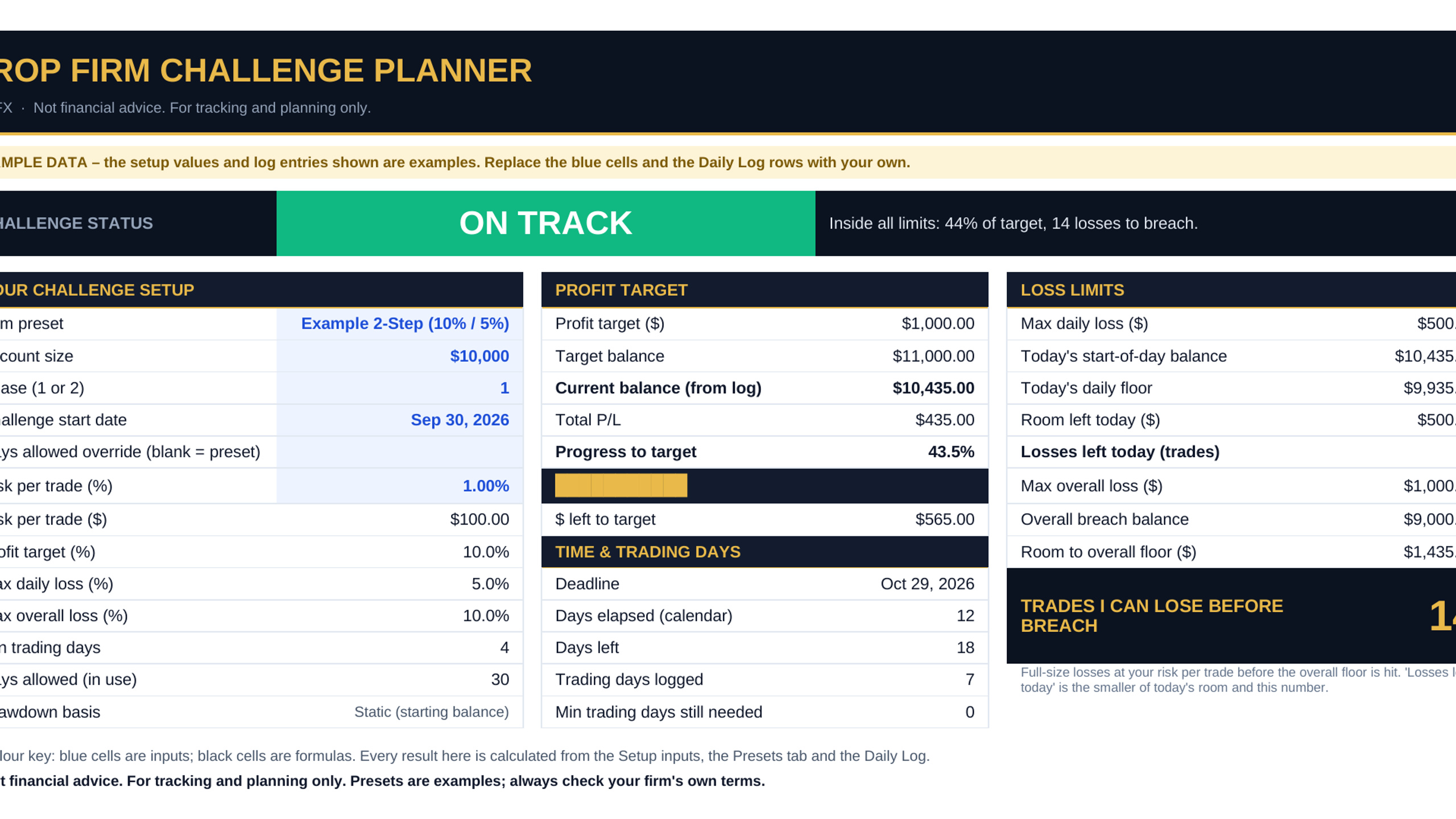Click the risk per trade '1.00%' input
Viewport: 1456px width, 819px height.
tap(400, 486)
